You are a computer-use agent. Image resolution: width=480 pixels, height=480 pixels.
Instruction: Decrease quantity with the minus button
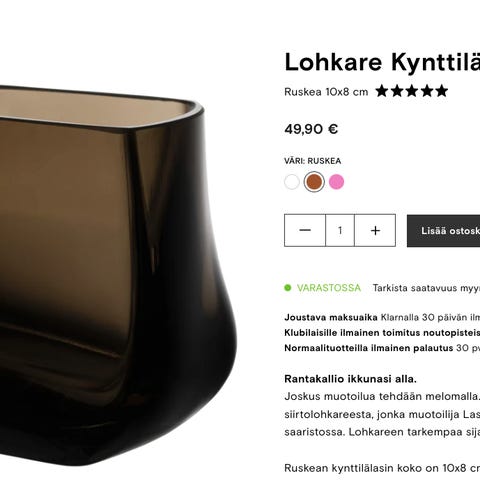(305, 230)
